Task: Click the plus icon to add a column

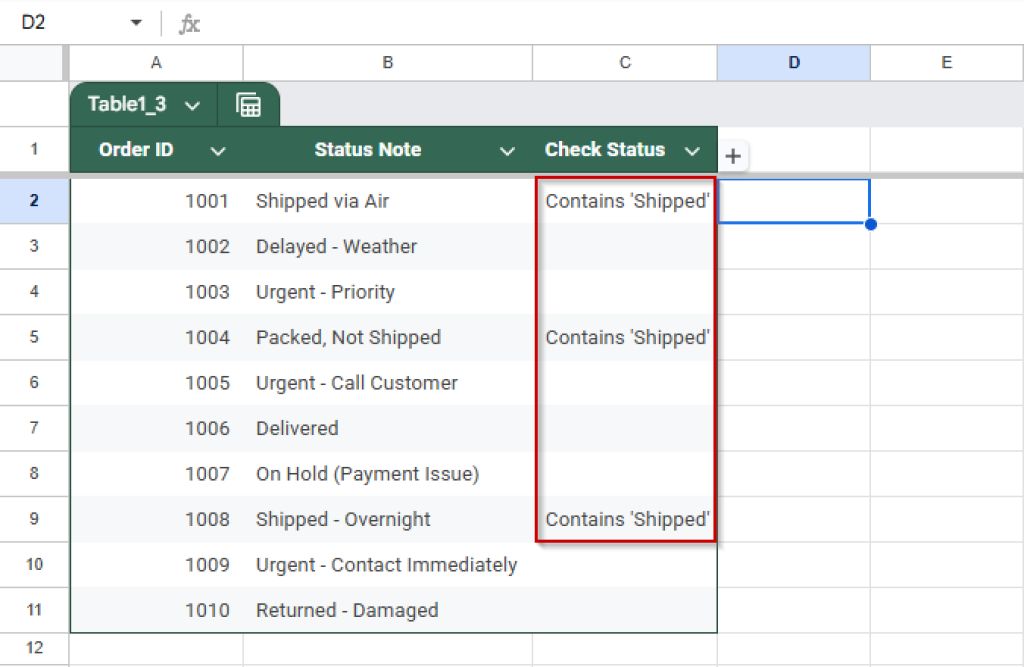Action: click(733, 156)
